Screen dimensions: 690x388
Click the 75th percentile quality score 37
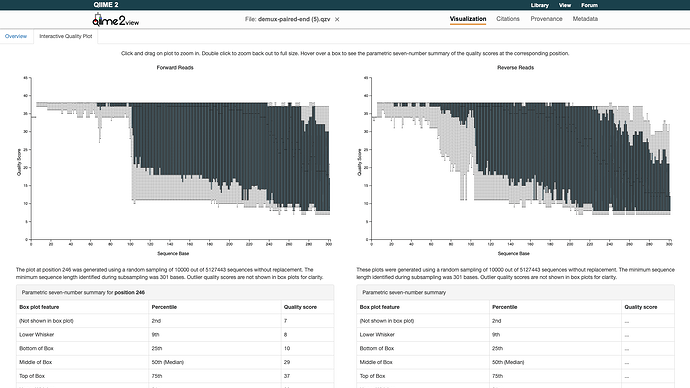coord(287,376)
